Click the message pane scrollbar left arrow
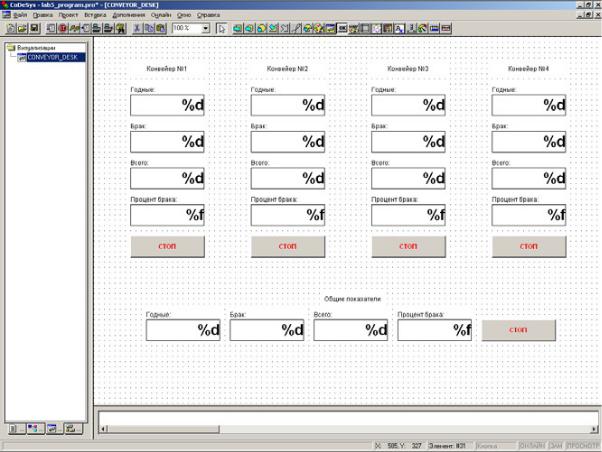602x452 pixels. click(103, 429)
